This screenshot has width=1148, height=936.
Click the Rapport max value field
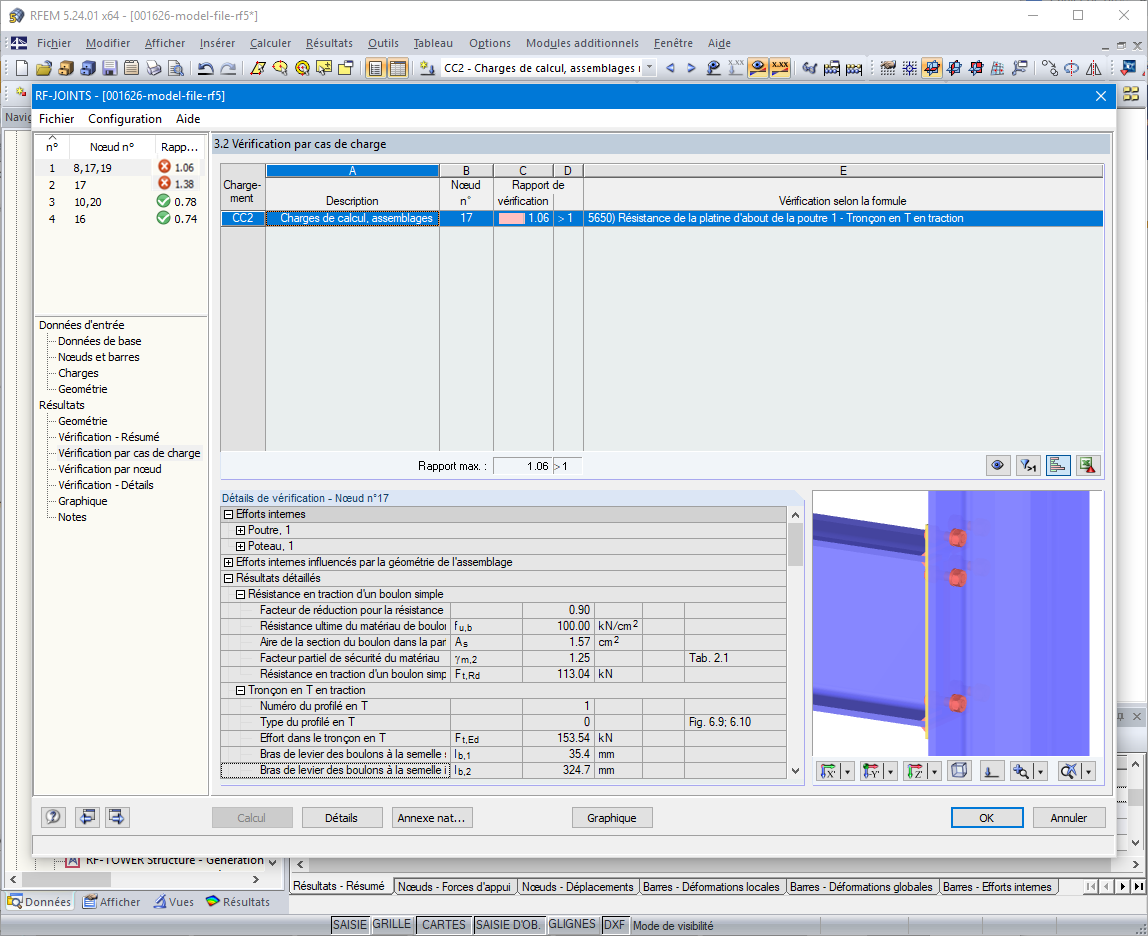[x=523, y=466]
